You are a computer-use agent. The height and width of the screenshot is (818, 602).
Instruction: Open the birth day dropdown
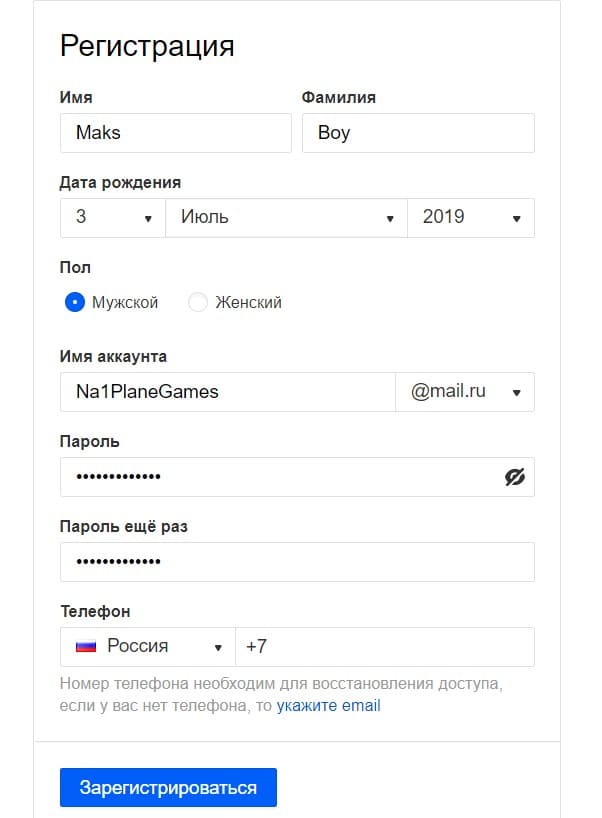(112, 217)
